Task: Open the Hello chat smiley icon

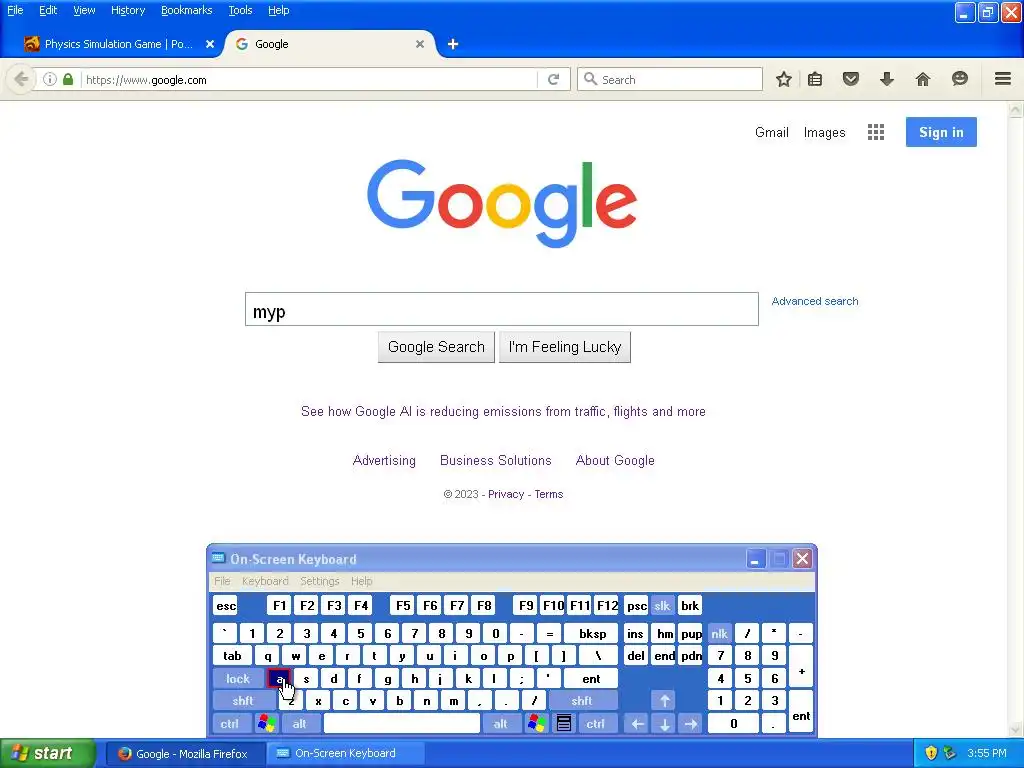Action: point(959,79)
